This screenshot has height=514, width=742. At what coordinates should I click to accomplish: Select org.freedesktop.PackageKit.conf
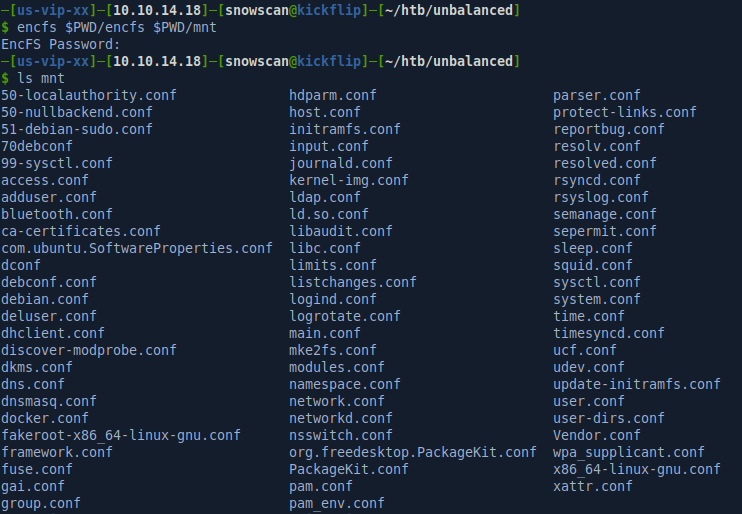pyautogui.click(x=413, y=452)
